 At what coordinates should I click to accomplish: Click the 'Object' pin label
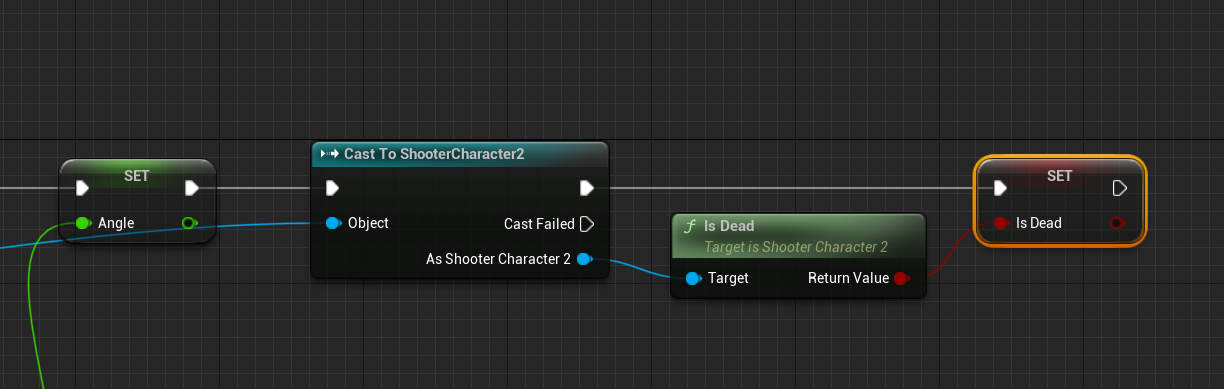tap(368, 223)
